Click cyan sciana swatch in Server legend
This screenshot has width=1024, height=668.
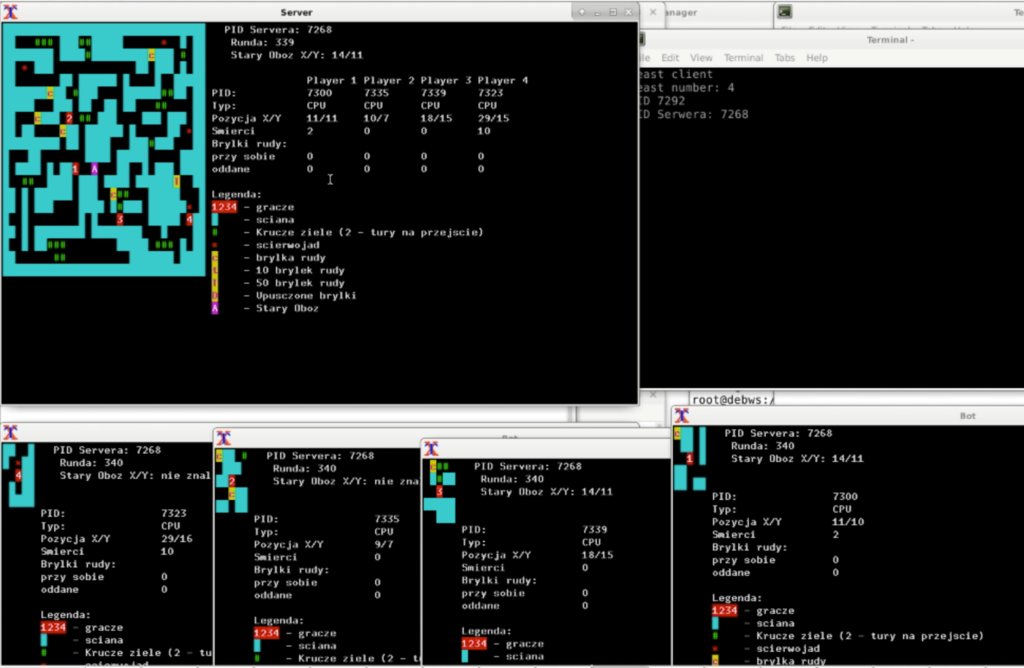(214, 219)
